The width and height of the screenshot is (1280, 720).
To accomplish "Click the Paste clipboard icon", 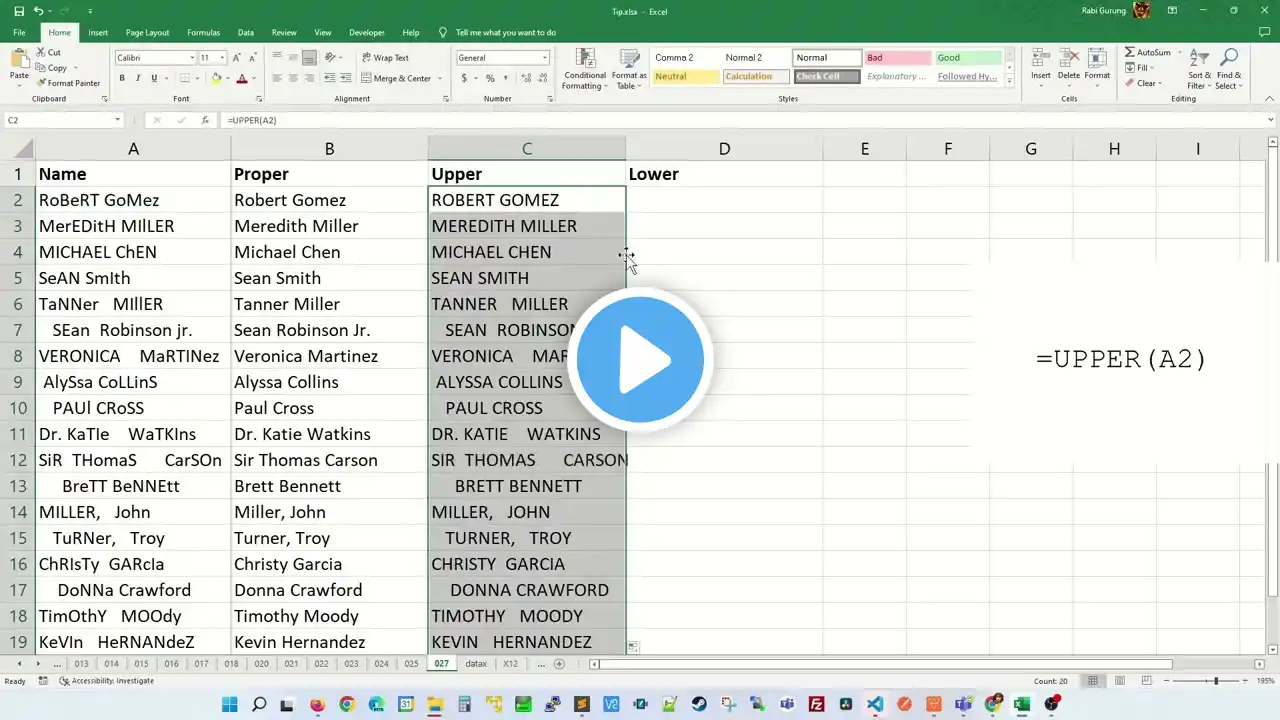I will [19, 56].
